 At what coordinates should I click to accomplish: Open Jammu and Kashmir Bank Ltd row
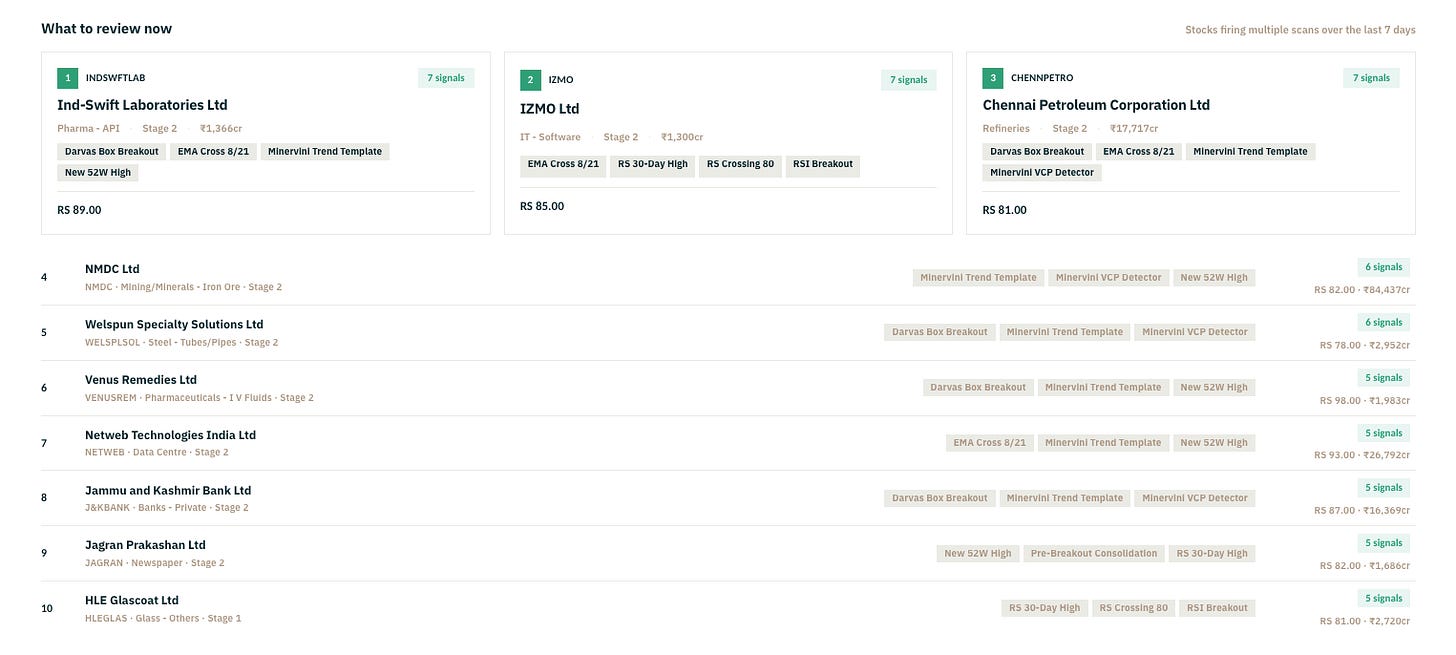click(728, 498)
